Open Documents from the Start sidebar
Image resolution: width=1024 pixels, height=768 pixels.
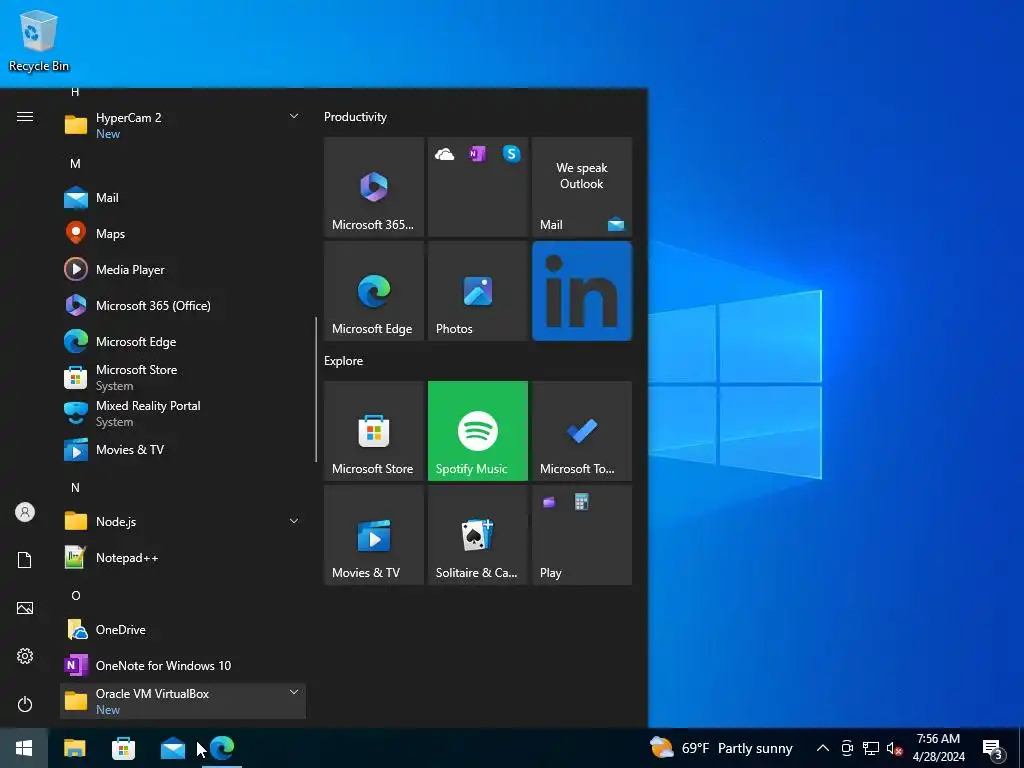(x=25, y=560)
